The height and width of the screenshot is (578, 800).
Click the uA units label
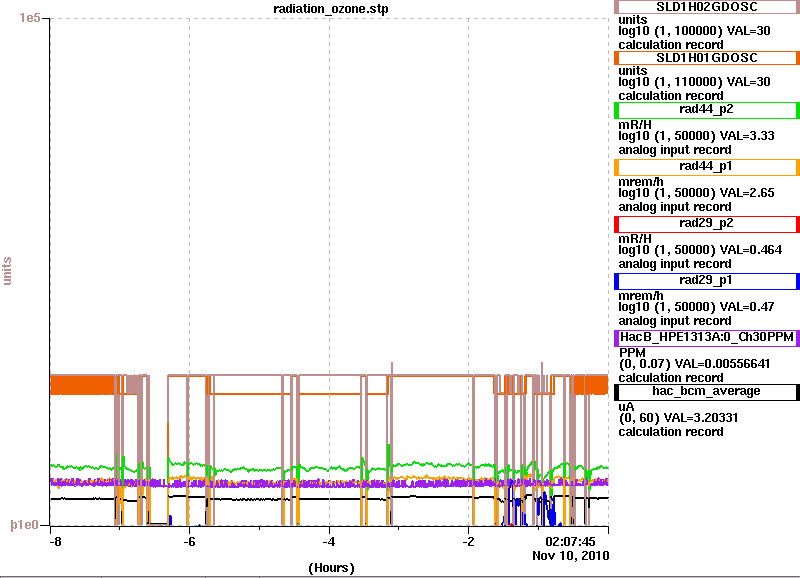click(x=626, y=407)
